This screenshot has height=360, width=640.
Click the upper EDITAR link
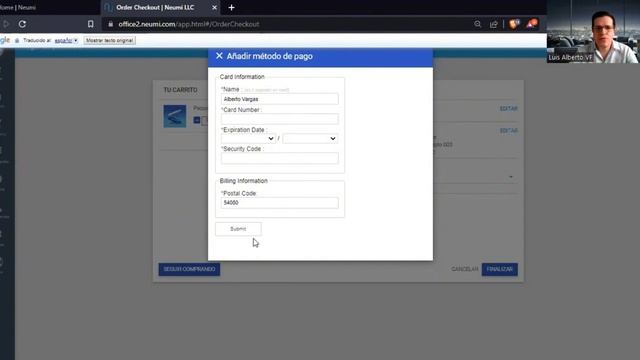coord(509,109)
